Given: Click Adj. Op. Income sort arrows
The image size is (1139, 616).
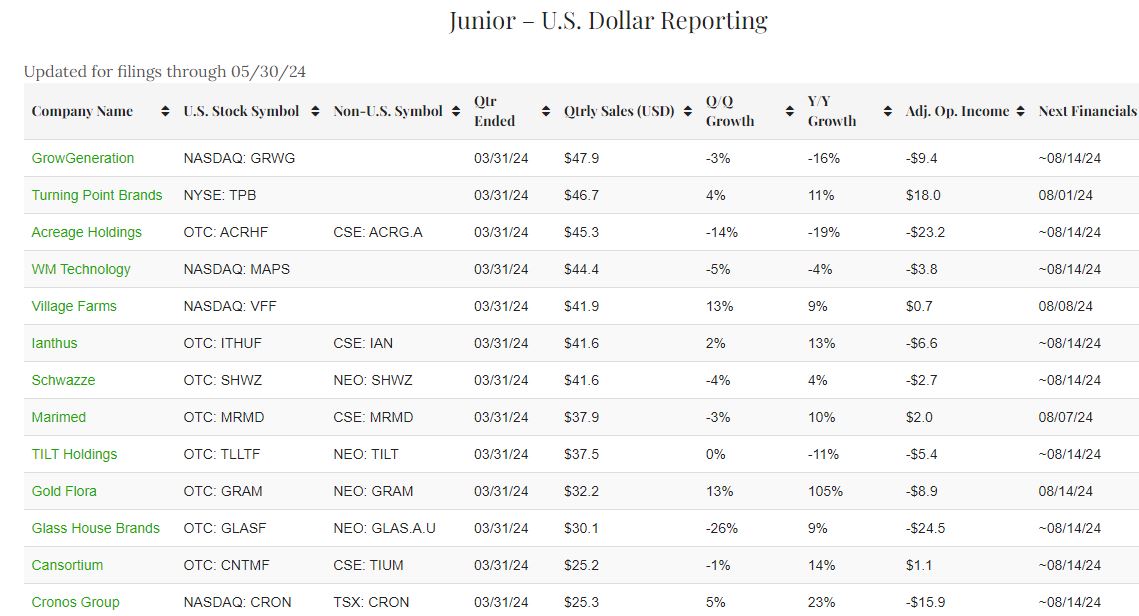Looking at the screenshot, I should click(1020, 112).
